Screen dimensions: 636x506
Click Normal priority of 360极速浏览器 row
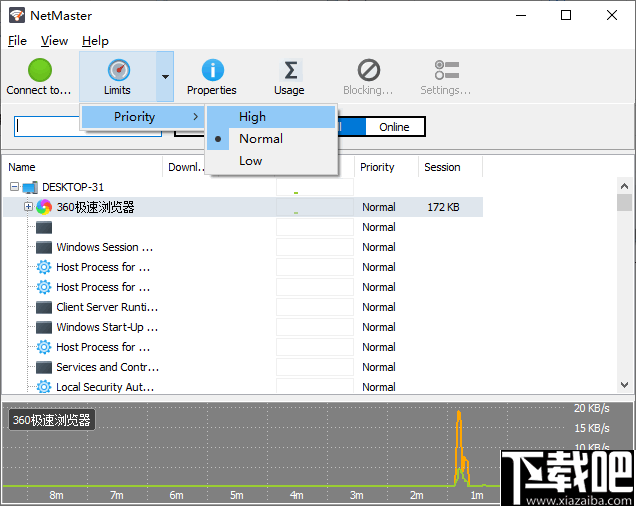(x=379, y=207)
